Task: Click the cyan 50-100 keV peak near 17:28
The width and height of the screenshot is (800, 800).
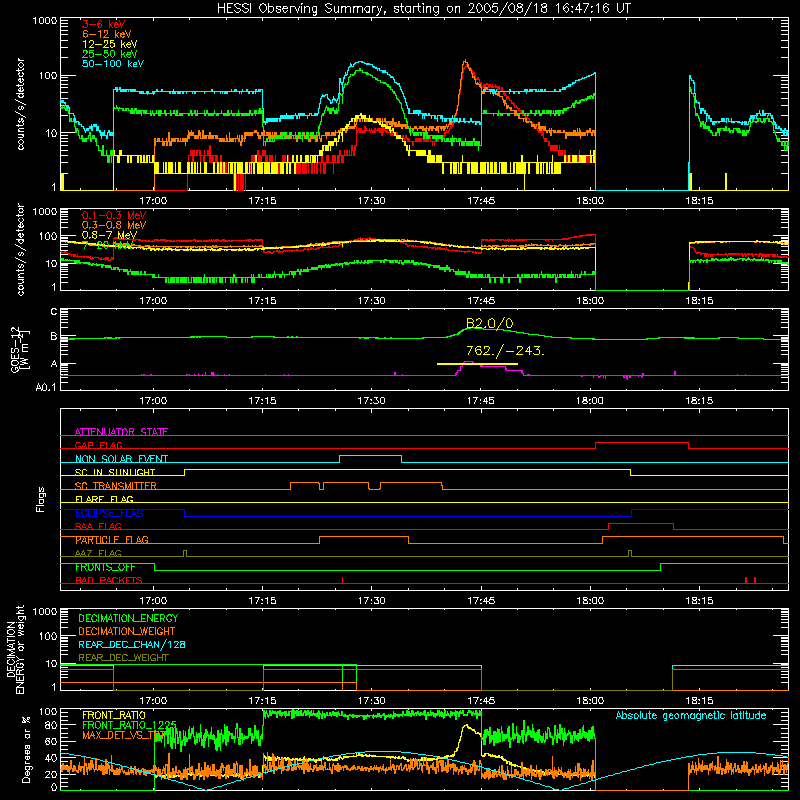Action: 360,62
